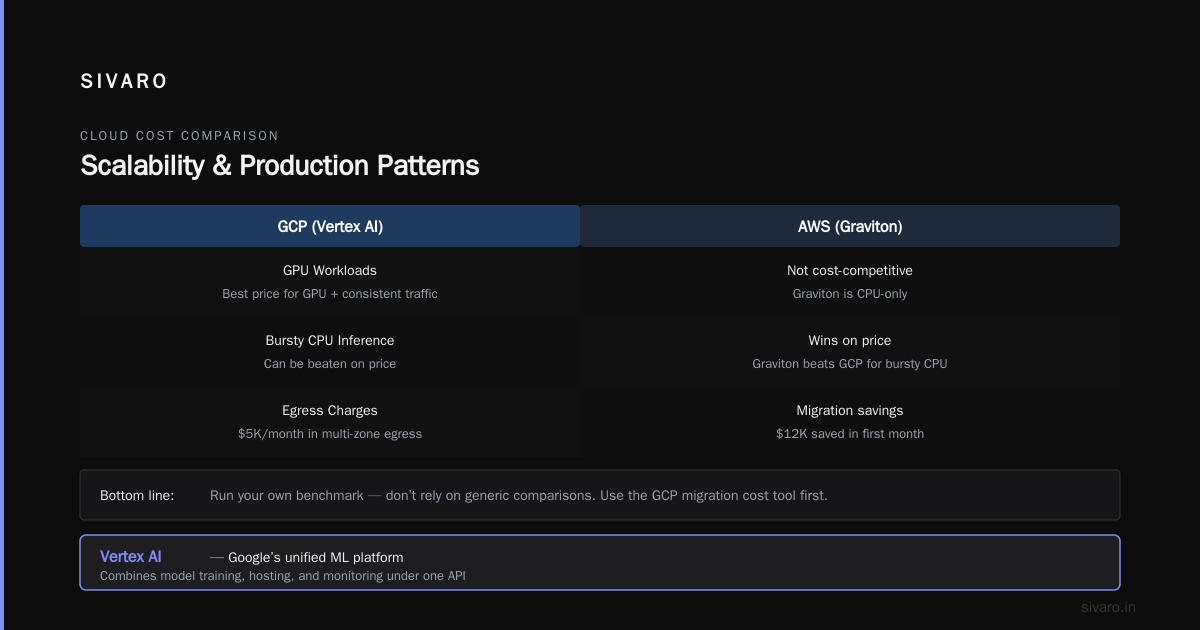Click 'Graviton is CPU-only' text
This screenshot has width=1200, height=630.
(850, 294)
